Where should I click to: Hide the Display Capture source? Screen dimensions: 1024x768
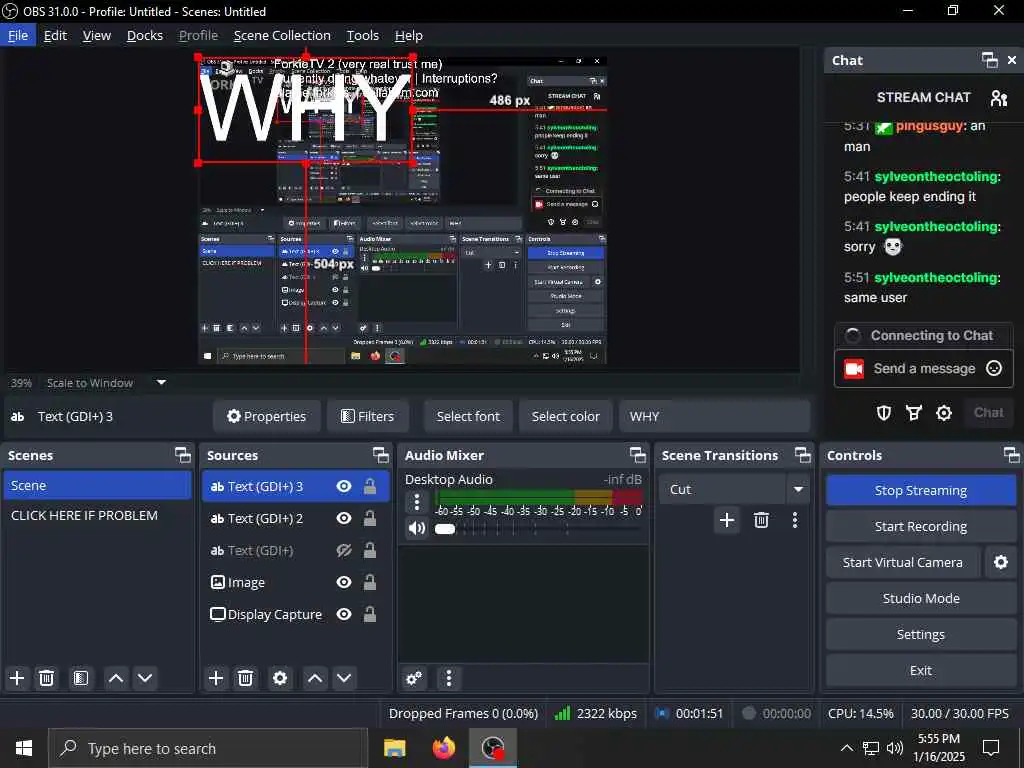tap(344, 615)
